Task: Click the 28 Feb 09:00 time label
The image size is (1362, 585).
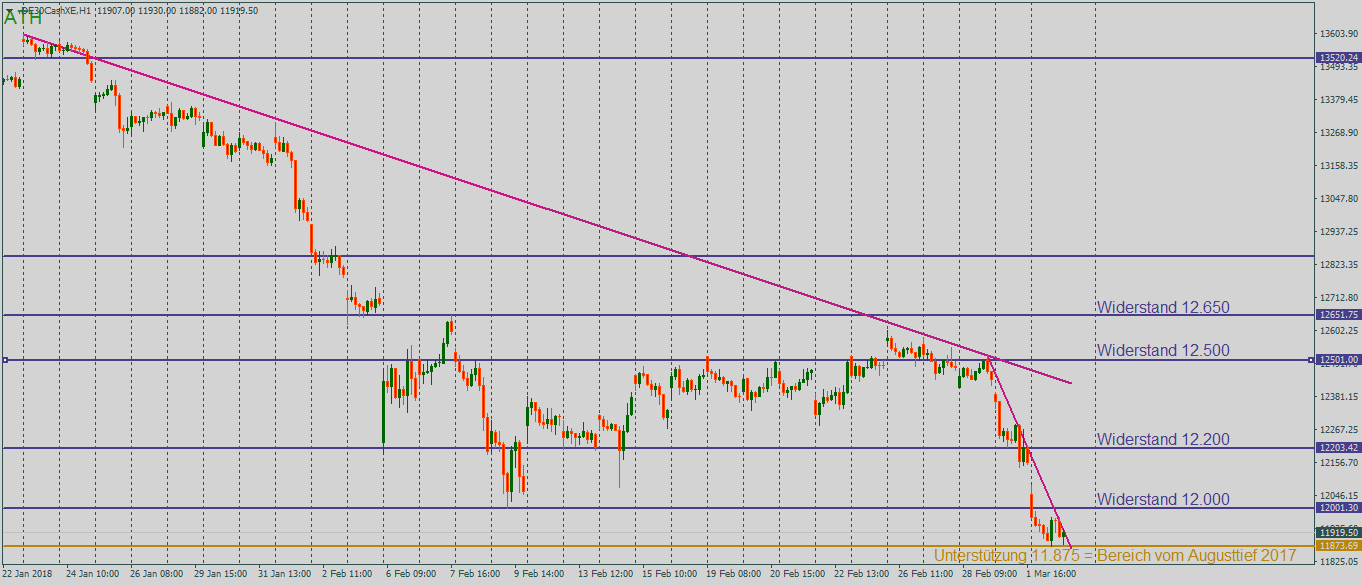Action: [989, 575]
